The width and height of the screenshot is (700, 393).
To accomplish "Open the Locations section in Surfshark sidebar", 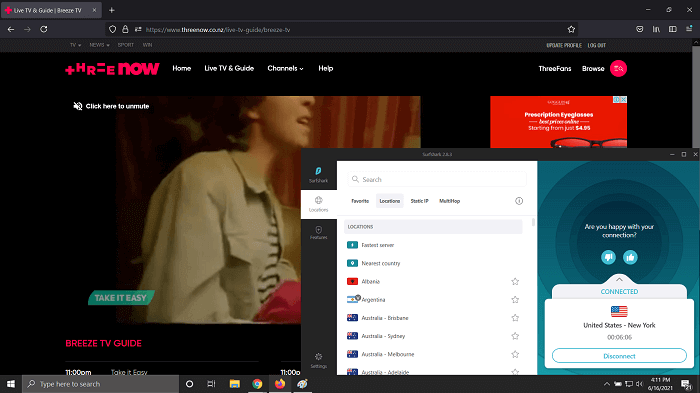I will [318, 204].
